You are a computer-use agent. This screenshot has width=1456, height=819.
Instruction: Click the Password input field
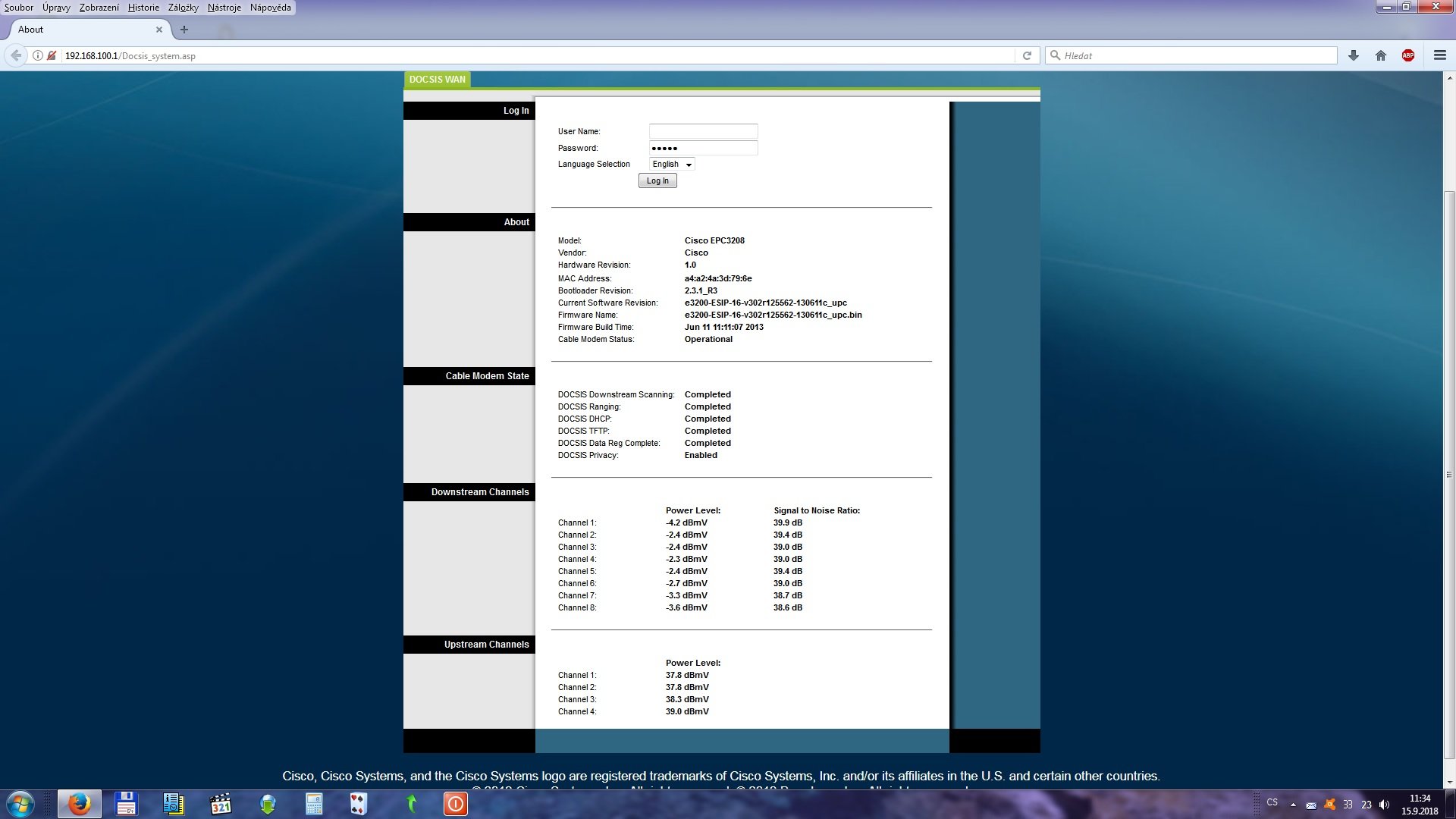click(x=703, y=148)
